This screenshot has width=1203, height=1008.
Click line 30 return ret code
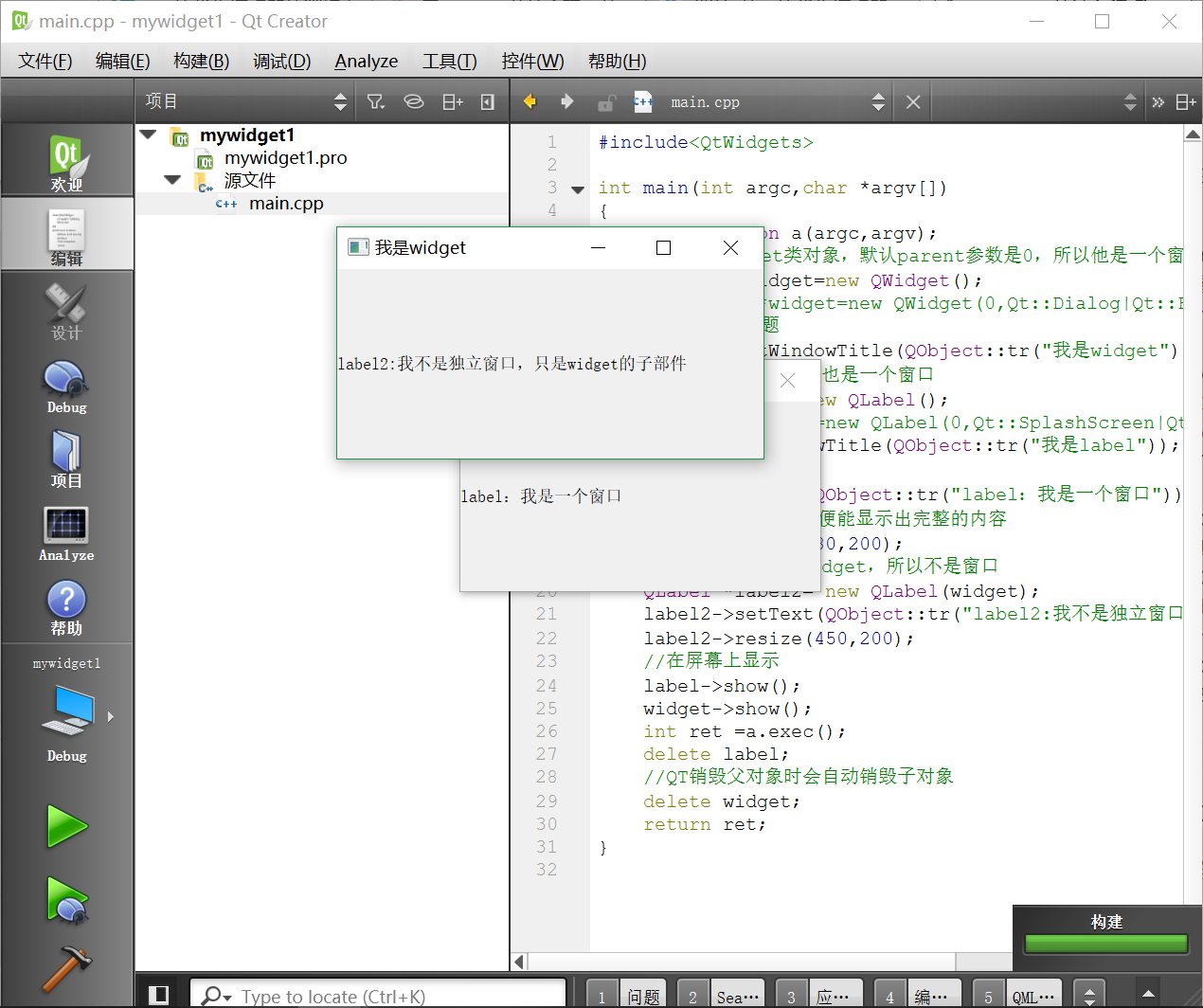tap(705, 824)
